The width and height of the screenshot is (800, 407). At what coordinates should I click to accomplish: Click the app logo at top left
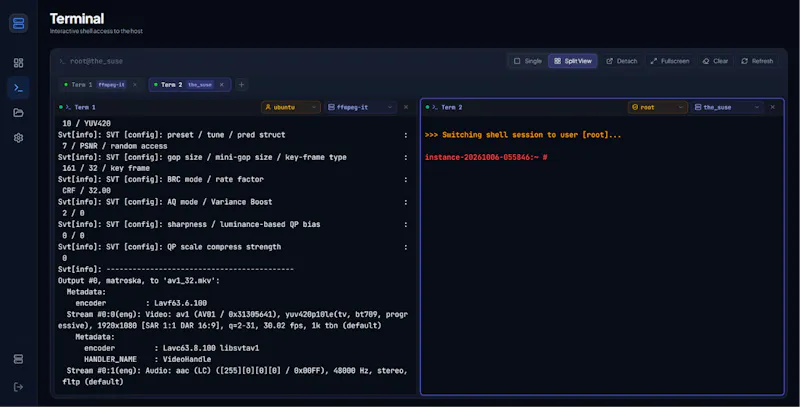[18, 23]
